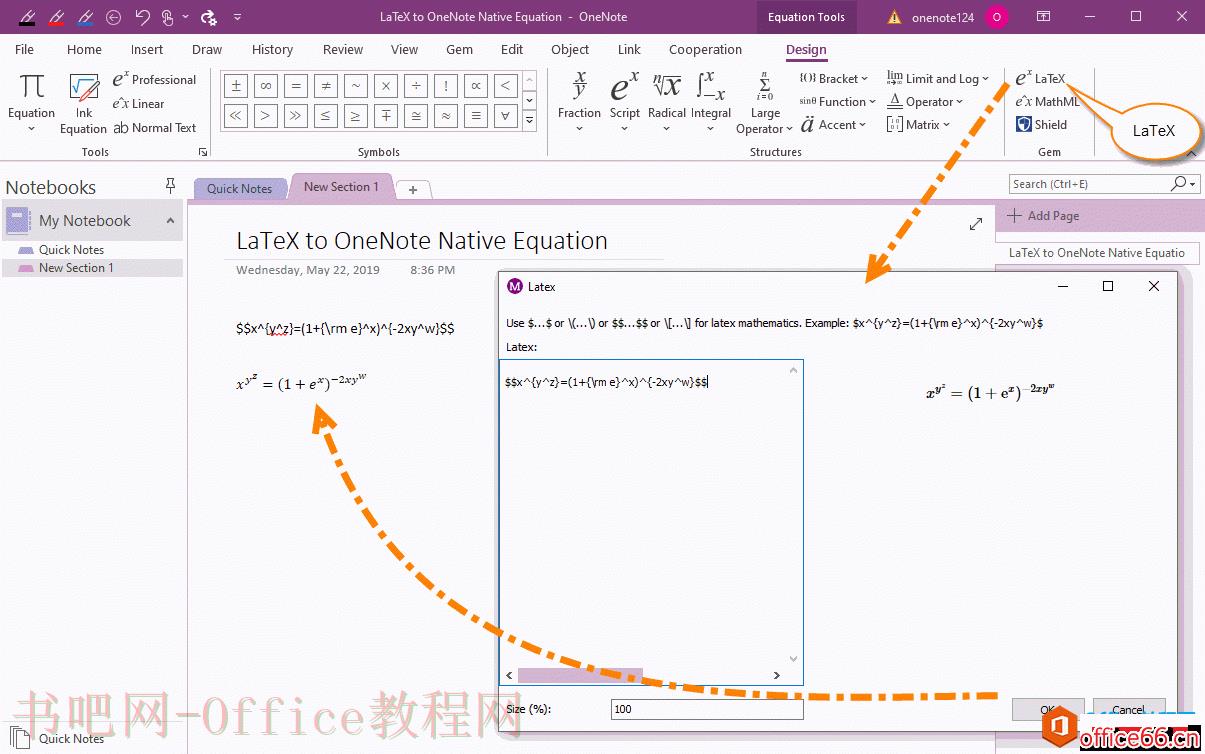This screenshot has height=754, width=1205.
Task: Switch to the Cooperation ribbon tab
Action: [705, 49]
